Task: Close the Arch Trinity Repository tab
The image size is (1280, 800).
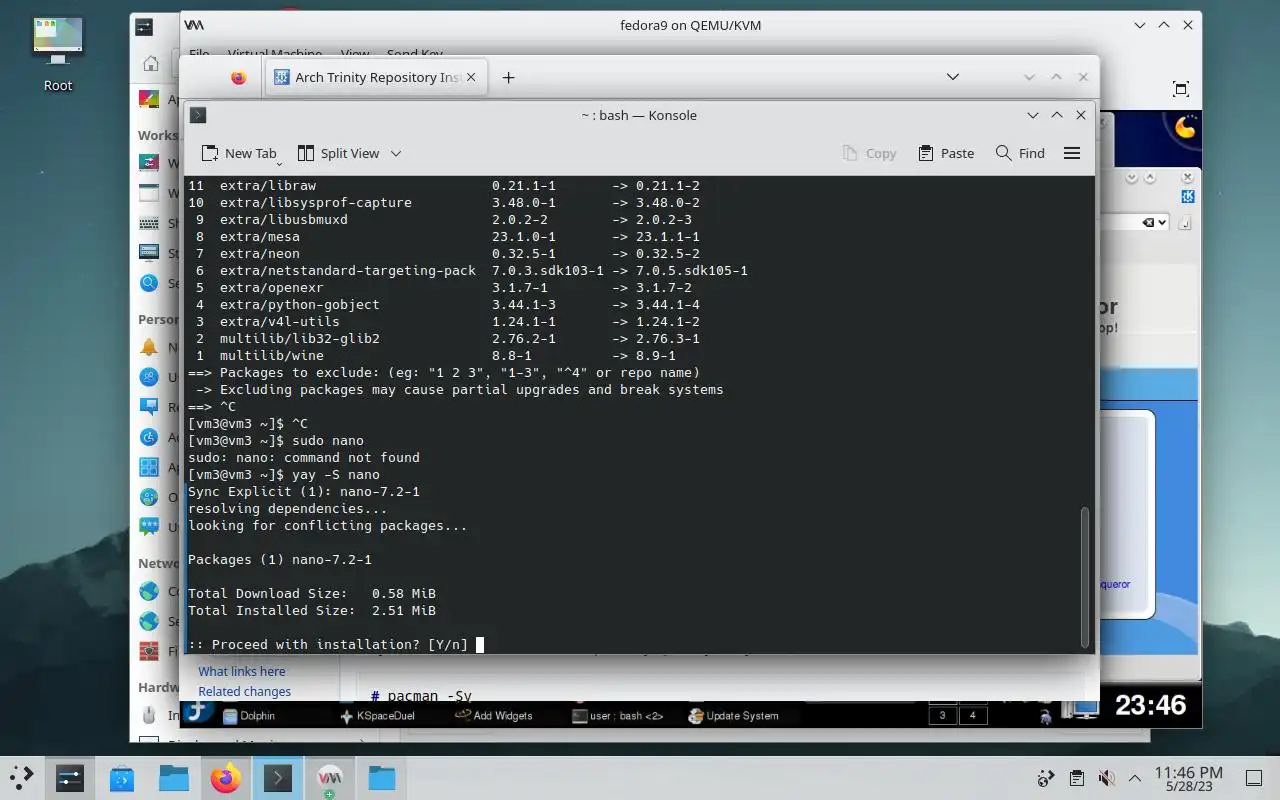Action: [472, 77]
